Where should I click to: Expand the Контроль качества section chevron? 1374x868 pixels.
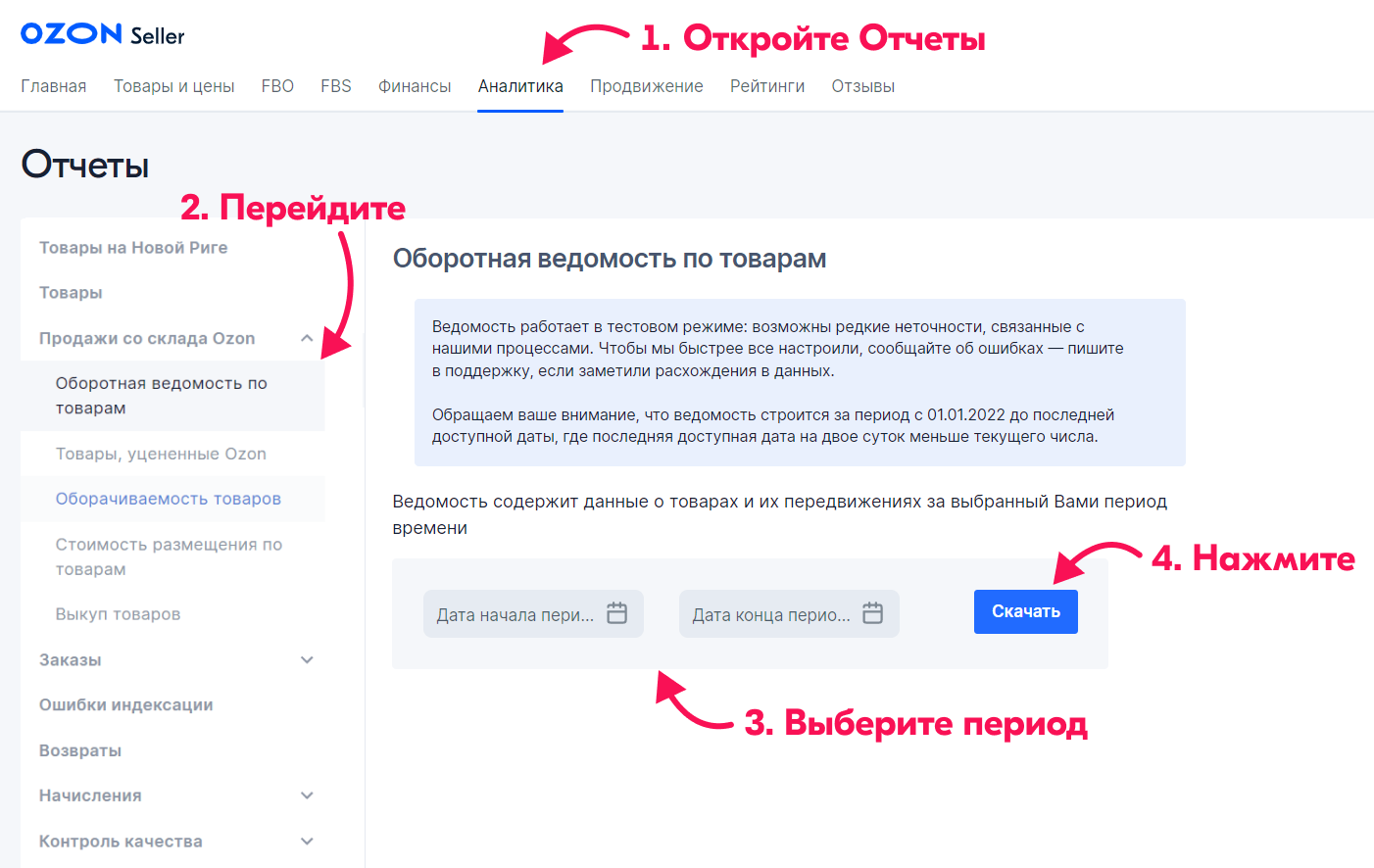pos(307,841)
